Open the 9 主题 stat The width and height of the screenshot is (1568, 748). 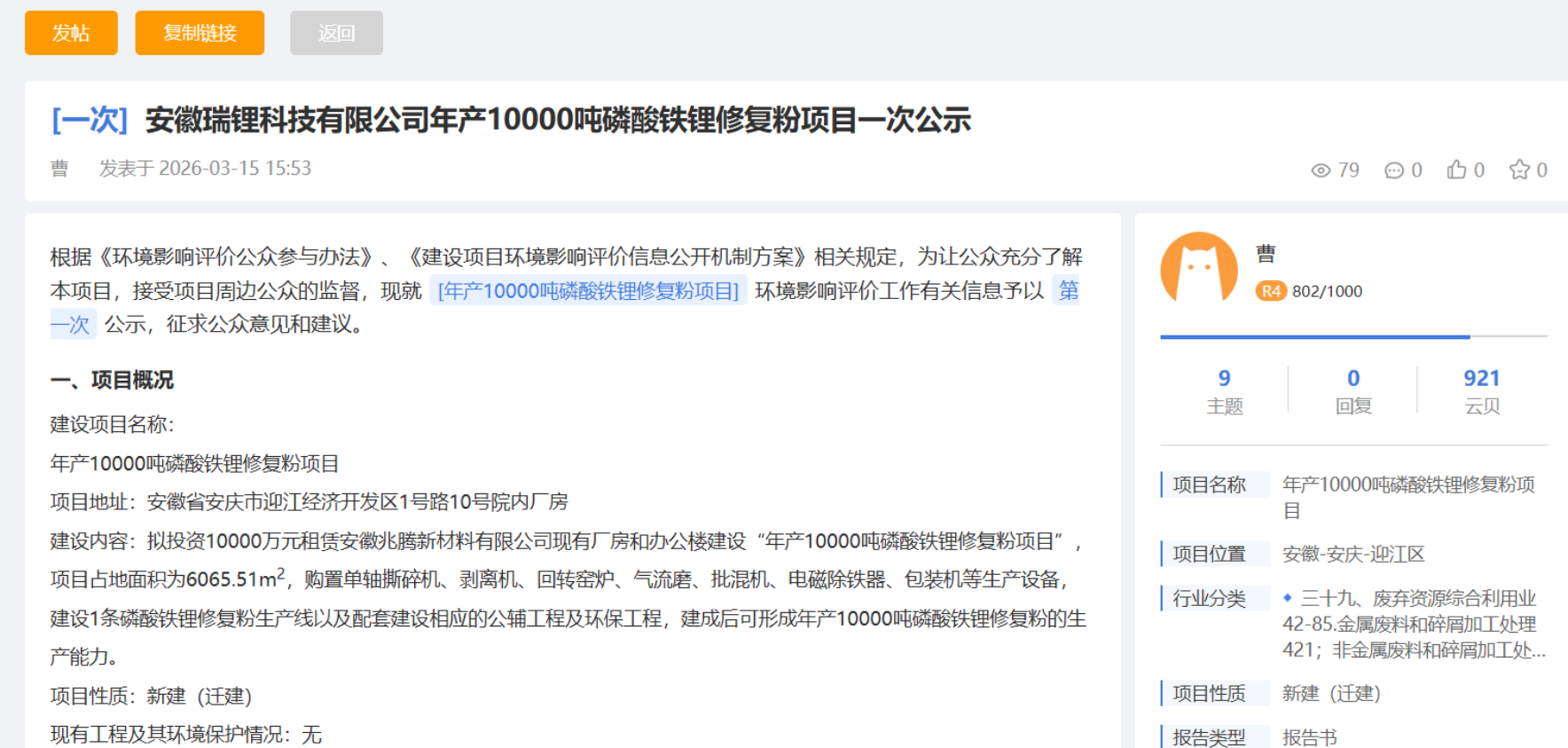1224,390
